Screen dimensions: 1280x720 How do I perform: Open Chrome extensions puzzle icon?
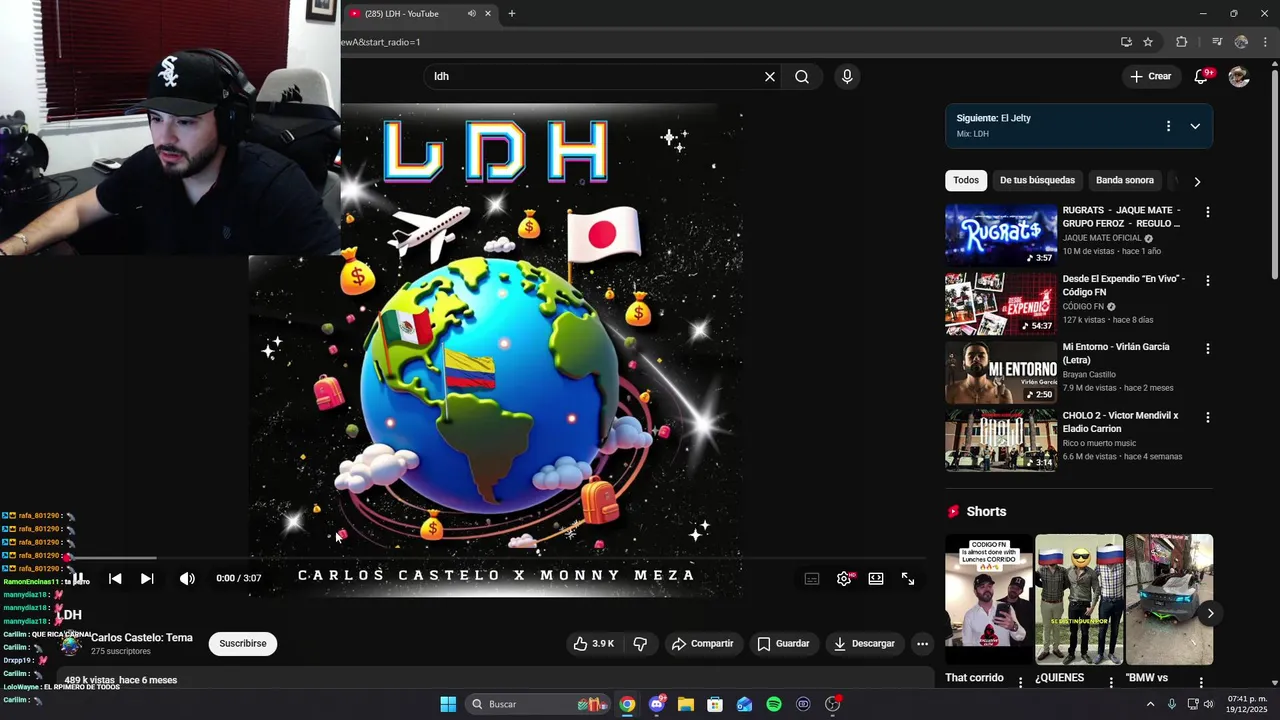pos(1181,42)
